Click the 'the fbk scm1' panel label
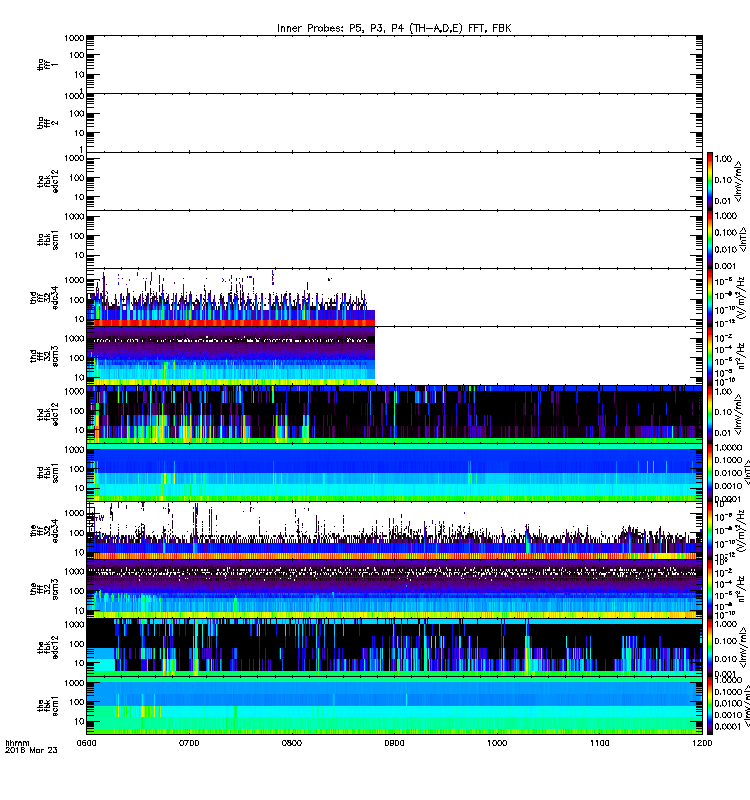The image size is (750, 800). [47, 706]
